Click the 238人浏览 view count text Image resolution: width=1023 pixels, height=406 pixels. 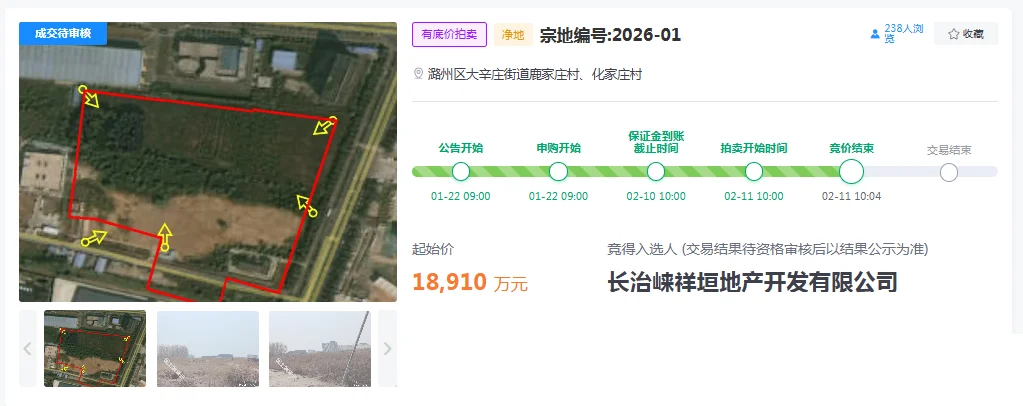point(904,34)
